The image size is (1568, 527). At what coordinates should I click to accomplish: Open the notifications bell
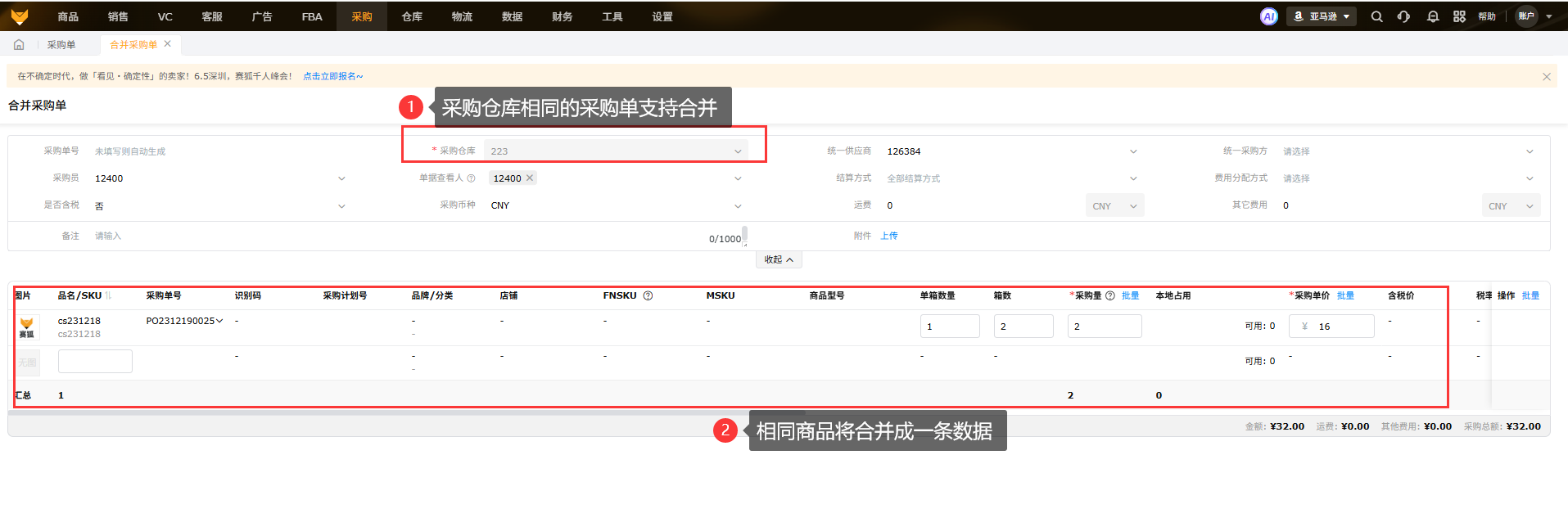1432,16
